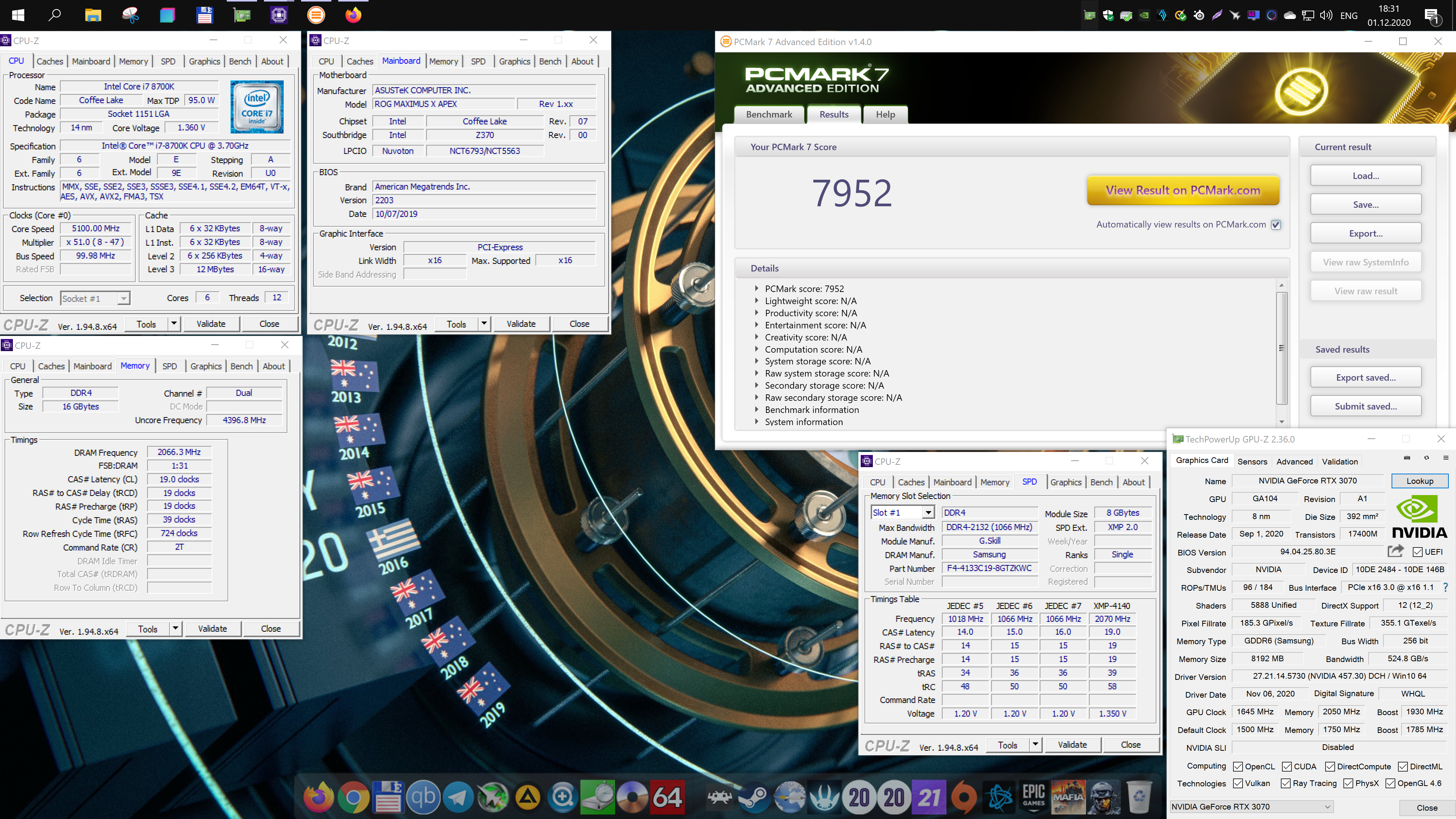This screenshot has width=1456, height=819.
Task: Open the Help tab in PCMark 7
Action: tap(885, 115)
